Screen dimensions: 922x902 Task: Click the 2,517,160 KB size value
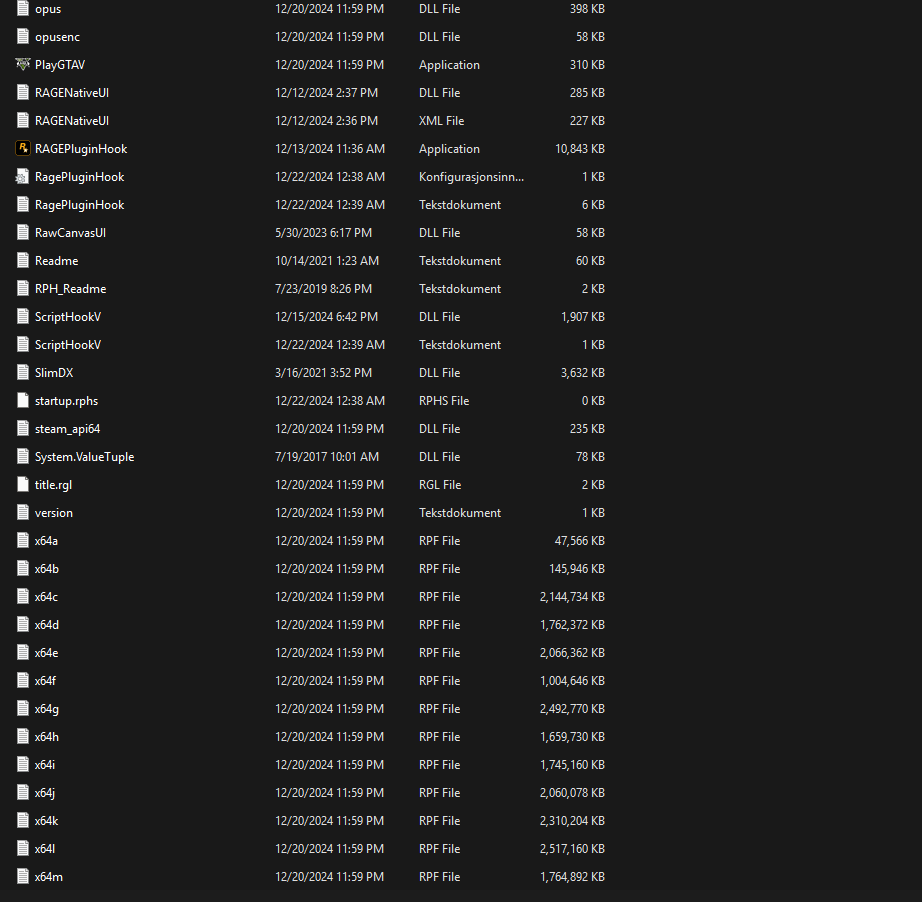(572, 849)
